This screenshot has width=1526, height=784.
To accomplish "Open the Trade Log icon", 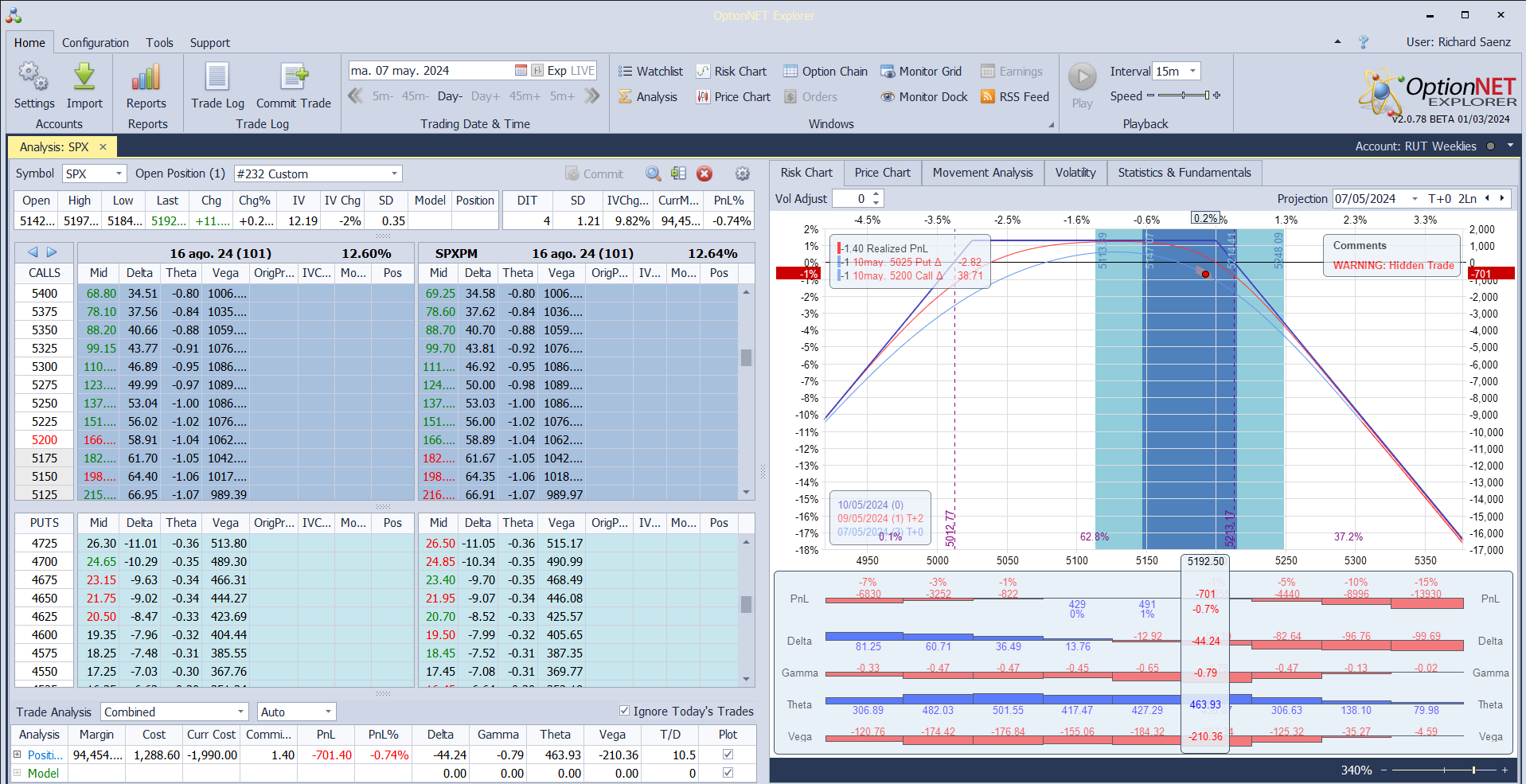I will pos(217,78).
